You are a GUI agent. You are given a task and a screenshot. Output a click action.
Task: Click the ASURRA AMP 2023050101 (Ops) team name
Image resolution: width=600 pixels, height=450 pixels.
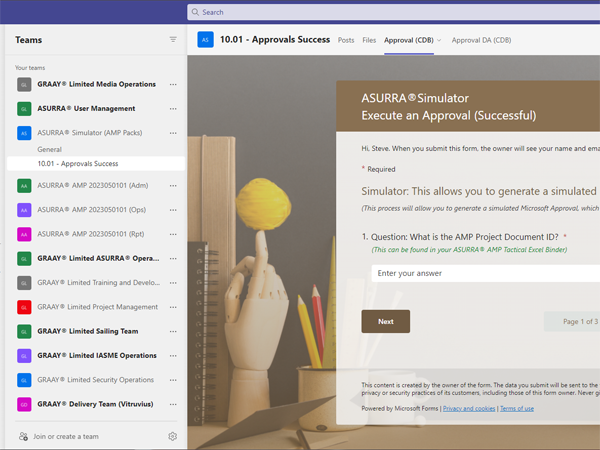point(91,210)
